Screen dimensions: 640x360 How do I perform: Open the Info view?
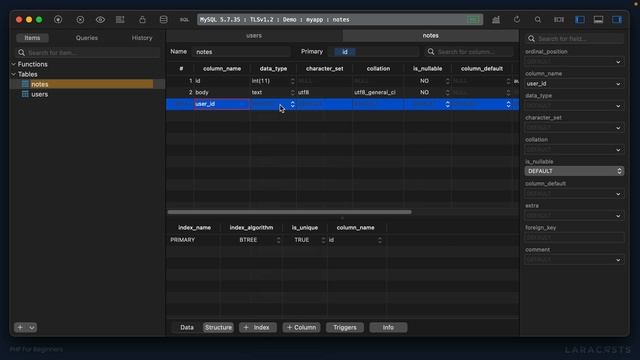tap(388, 327)
